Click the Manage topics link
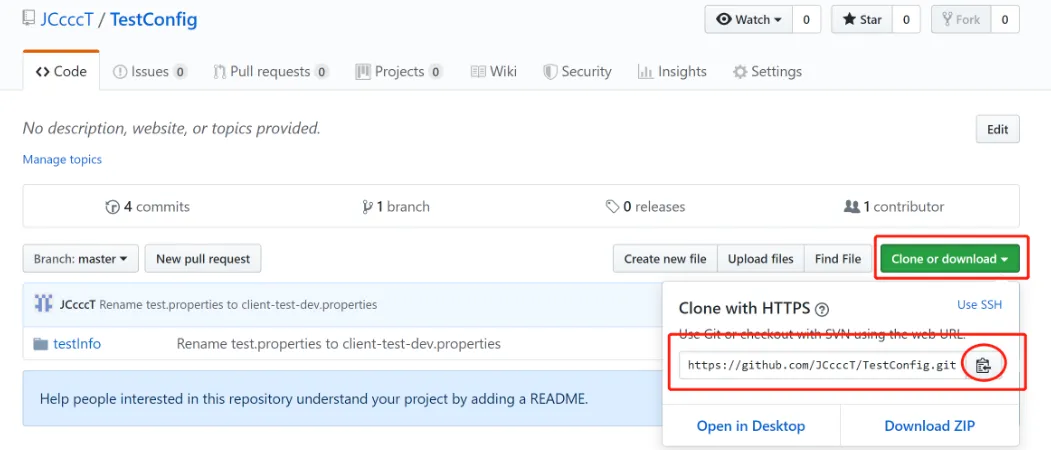1051x450 pixels. (62, 159)
